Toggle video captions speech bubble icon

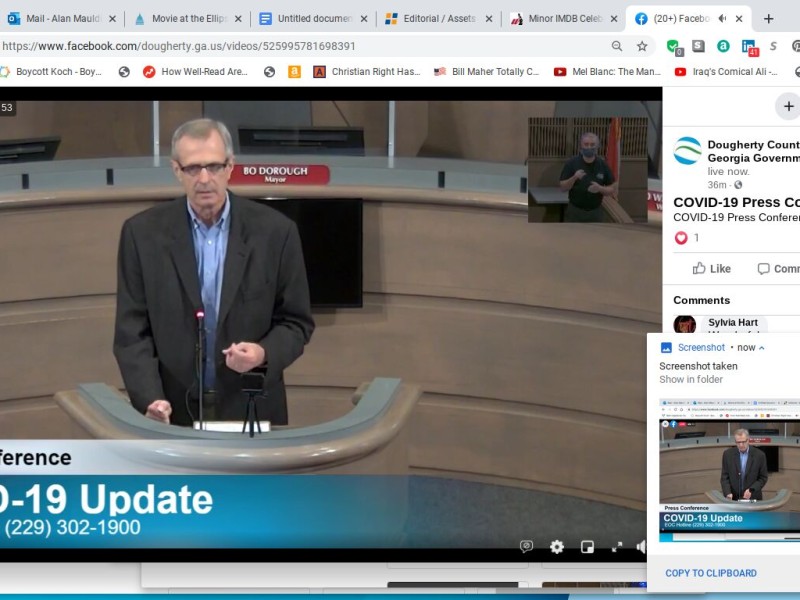(x=527, y=547)
